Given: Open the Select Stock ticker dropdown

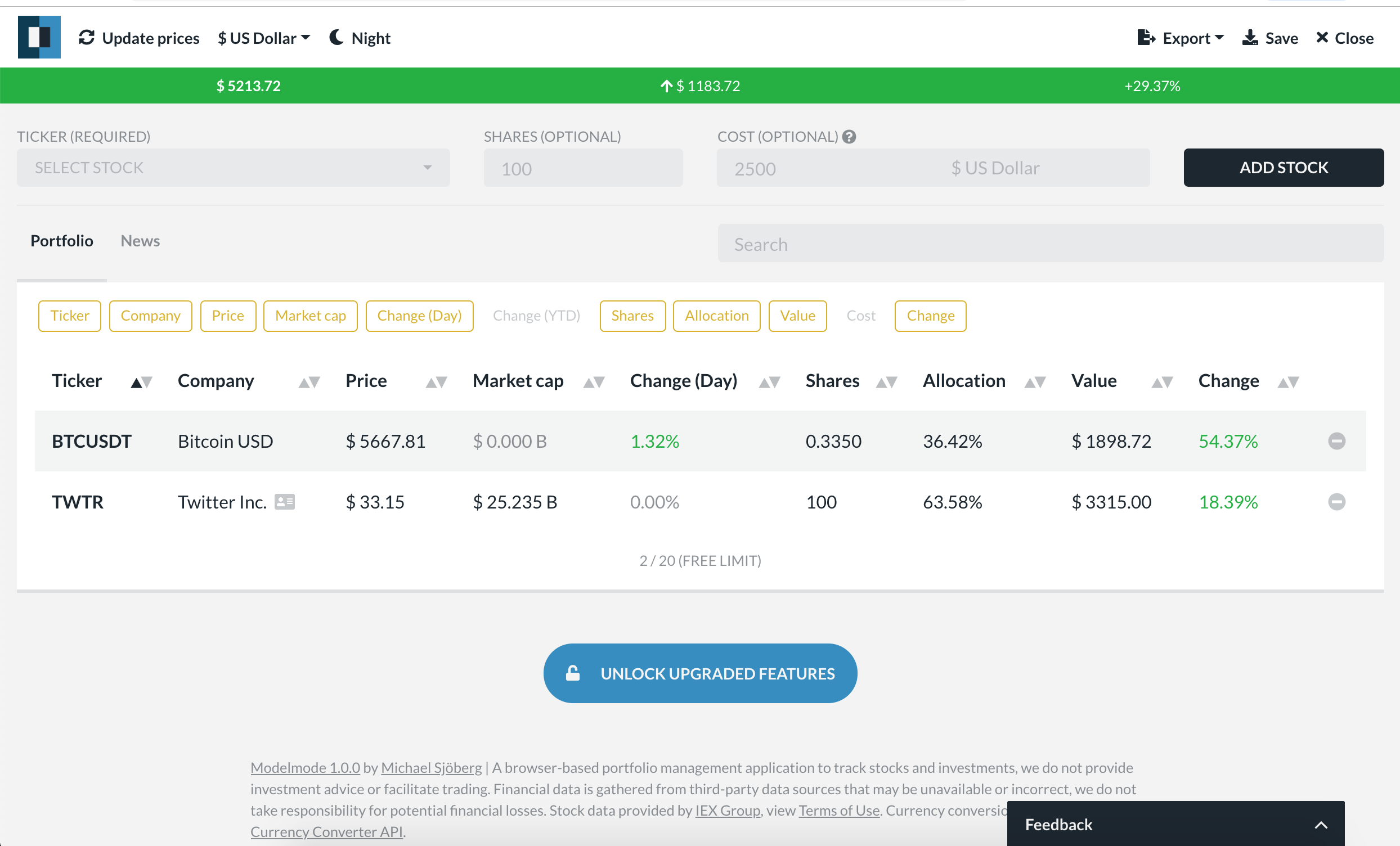Looking at the screenshot, I should point(233,168).
